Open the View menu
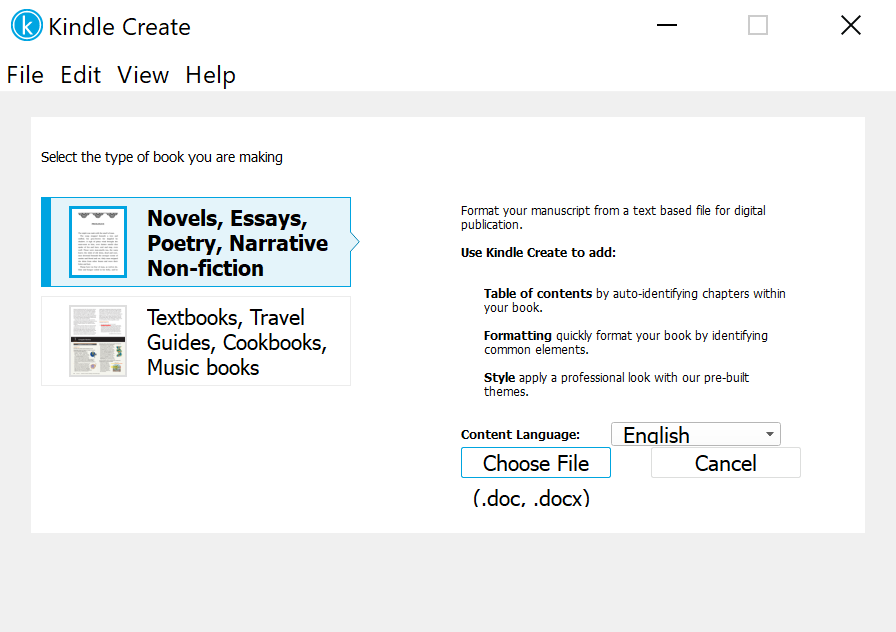The height and width of the screenshot is (632, 896). pyautogui.click(x=143, y=75)
